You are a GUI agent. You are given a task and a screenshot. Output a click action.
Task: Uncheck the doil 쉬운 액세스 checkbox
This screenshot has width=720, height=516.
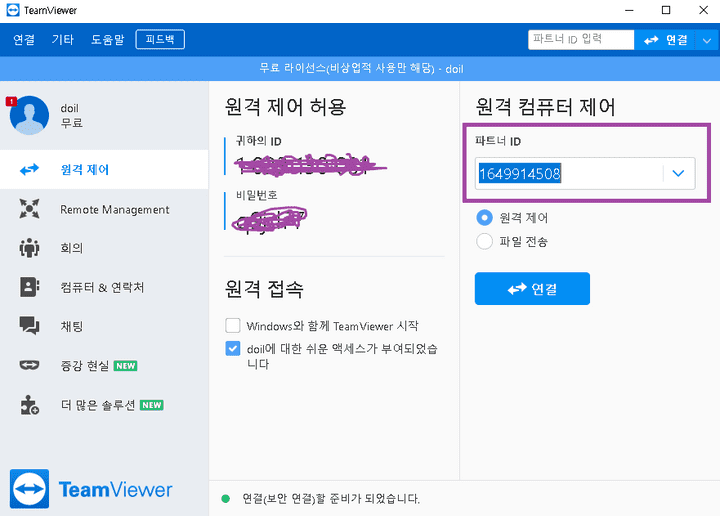233,348
